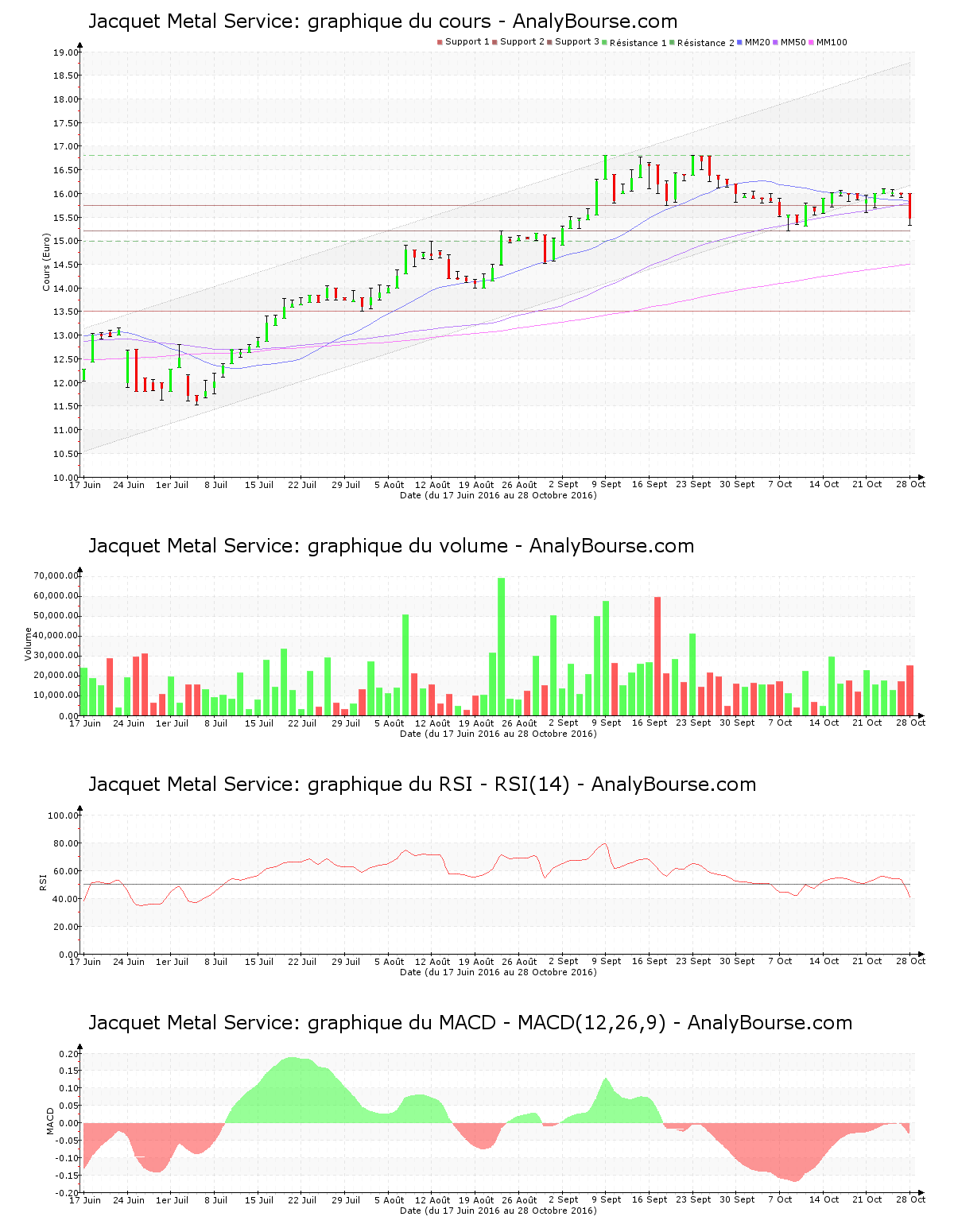Viewport: 954px width, 1232px height.
Task: Click the 0.20 value on MACD axis
Action: [x=69, y=1054]
